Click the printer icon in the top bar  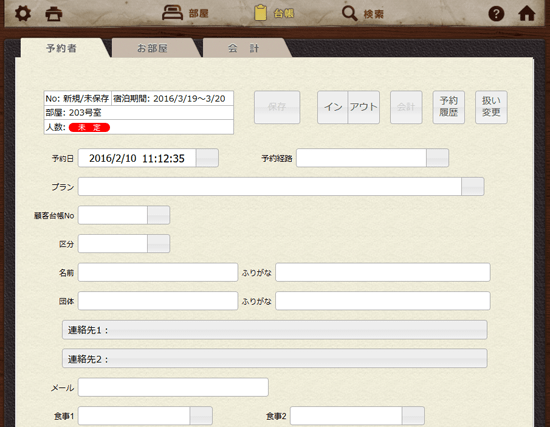54,14
